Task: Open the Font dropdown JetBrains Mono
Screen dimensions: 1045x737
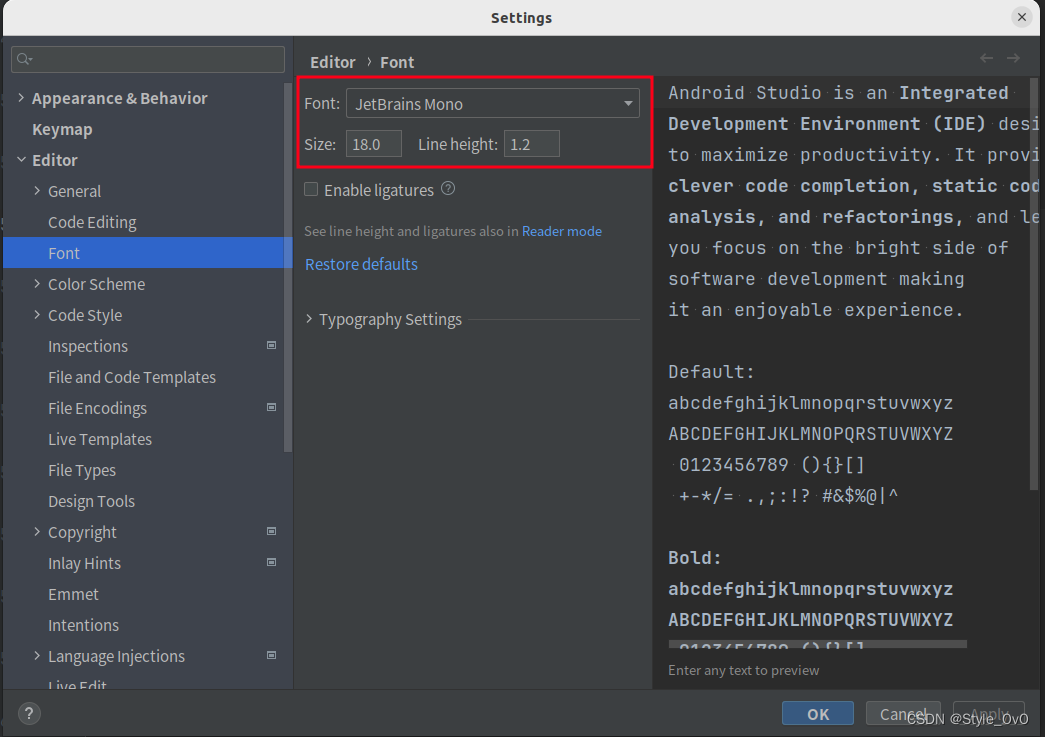Action: coord(493,104)
